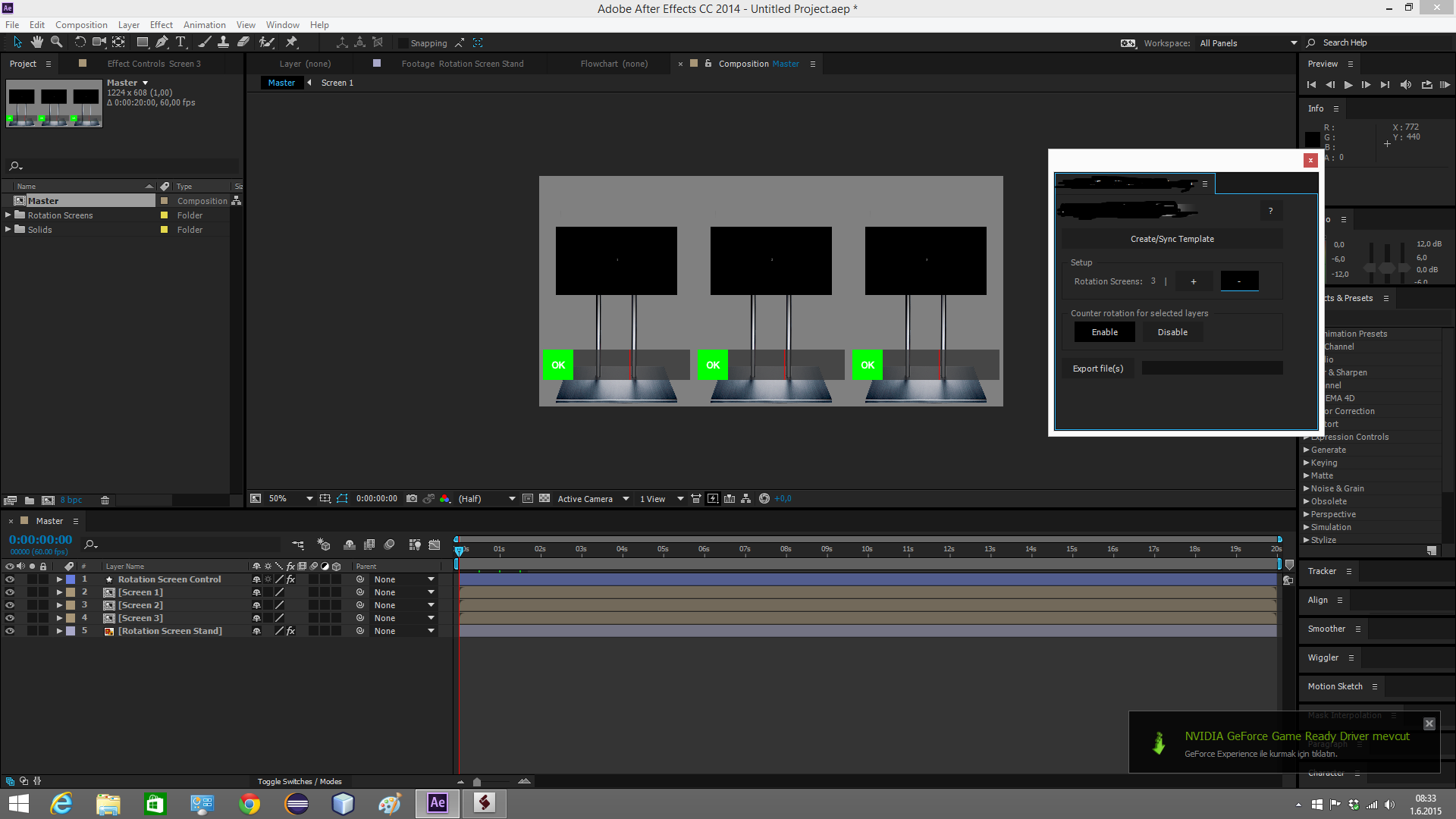Viewport: 1456px width, 819px height.
Task: Select the Unified Camera tool
Action: point(99,42)
